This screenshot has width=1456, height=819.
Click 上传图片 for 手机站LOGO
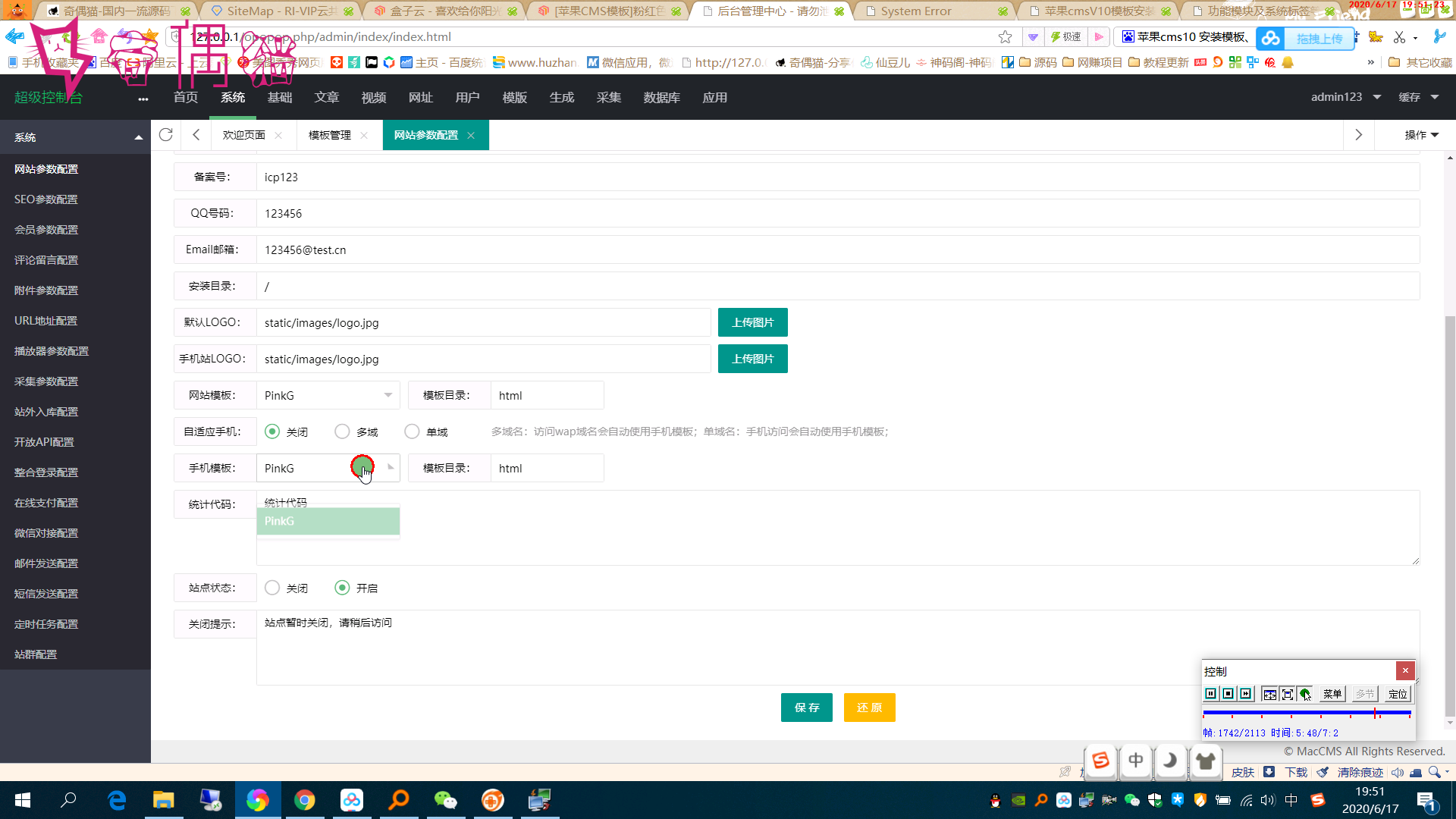(x=753, y=359)
